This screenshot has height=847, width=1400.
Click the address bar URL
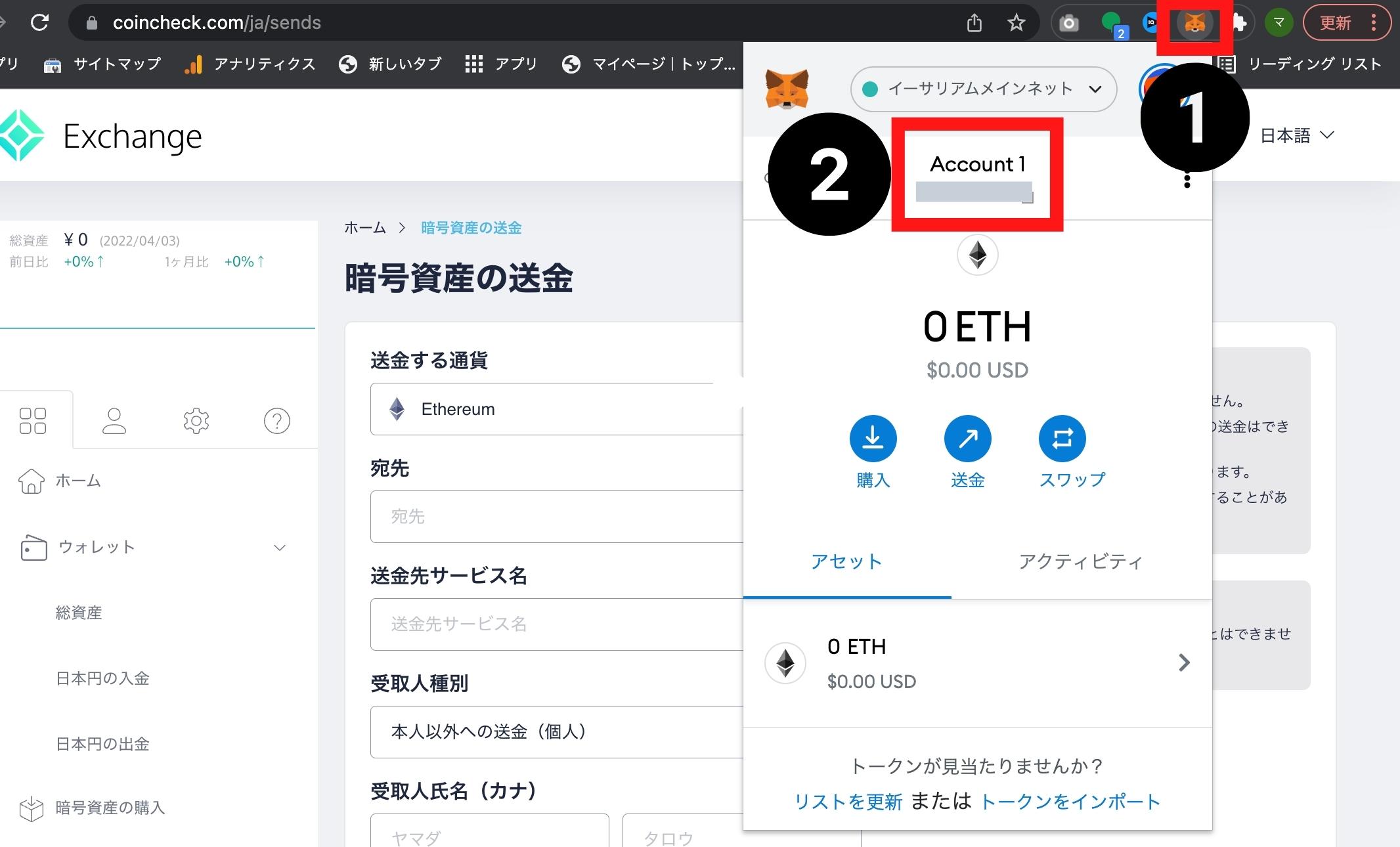[217, 23]
